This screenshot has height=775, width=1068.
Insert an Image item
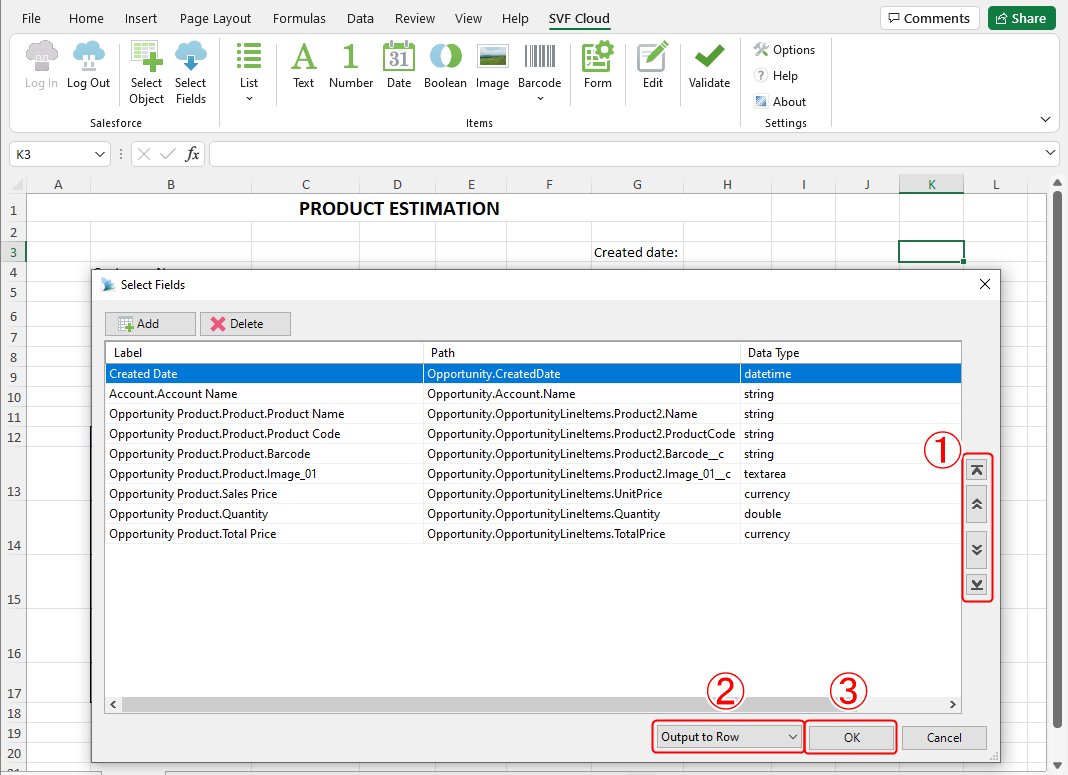pyautogui.click(x=492, y=65)
